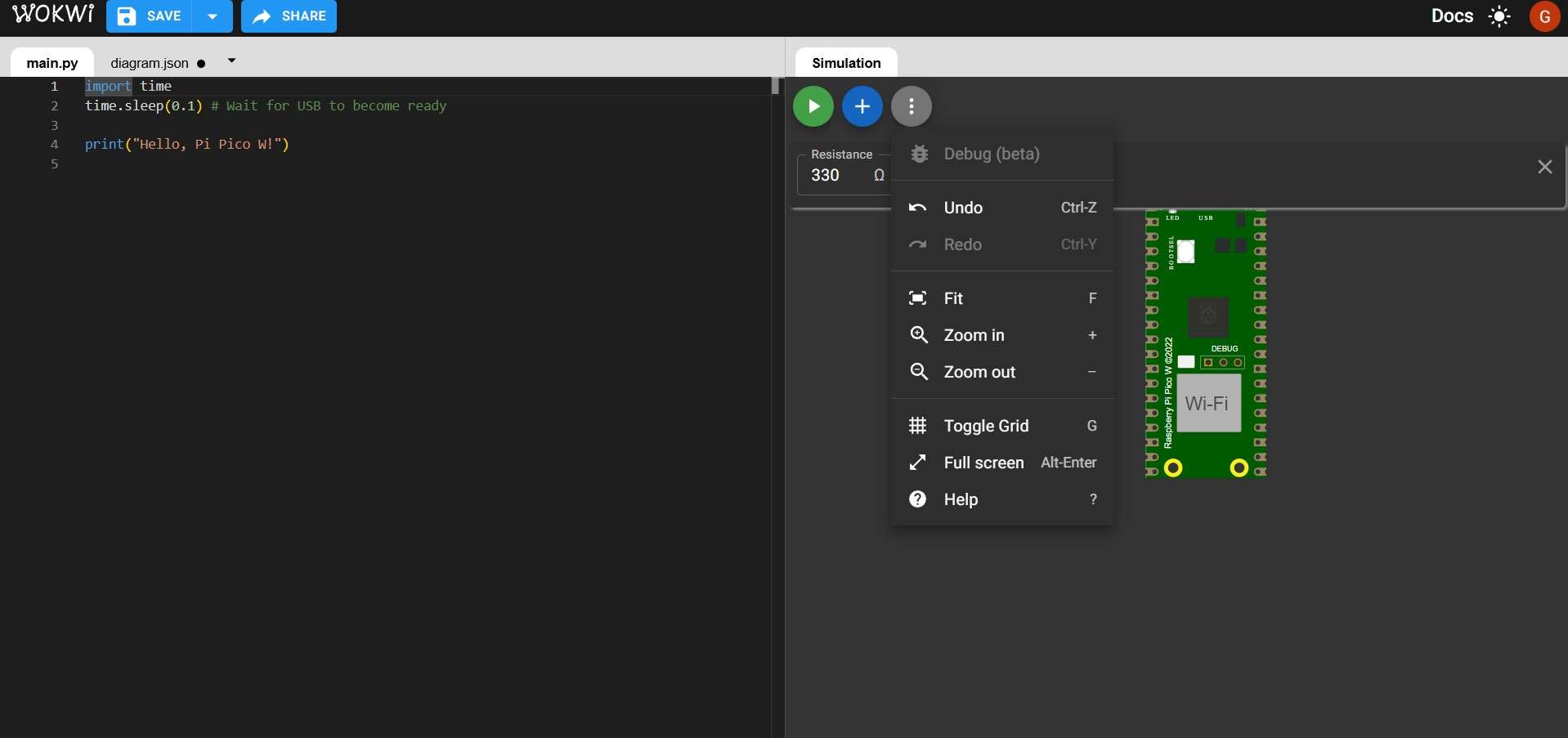Open the Docs link
Screen dimensions: 1568x738
coord(1453,16)
